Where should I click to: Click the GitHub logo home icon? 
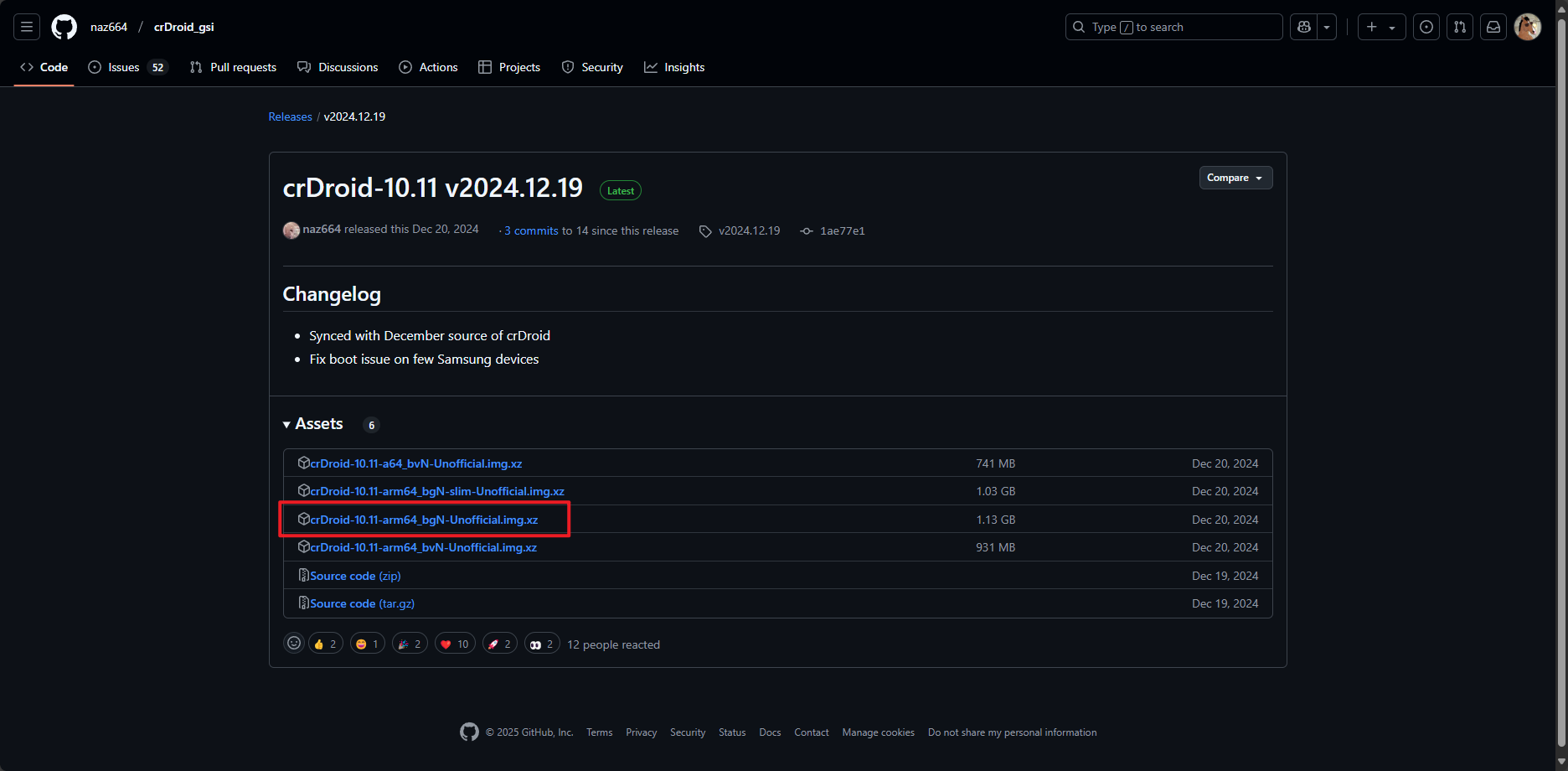click(64, 27)
